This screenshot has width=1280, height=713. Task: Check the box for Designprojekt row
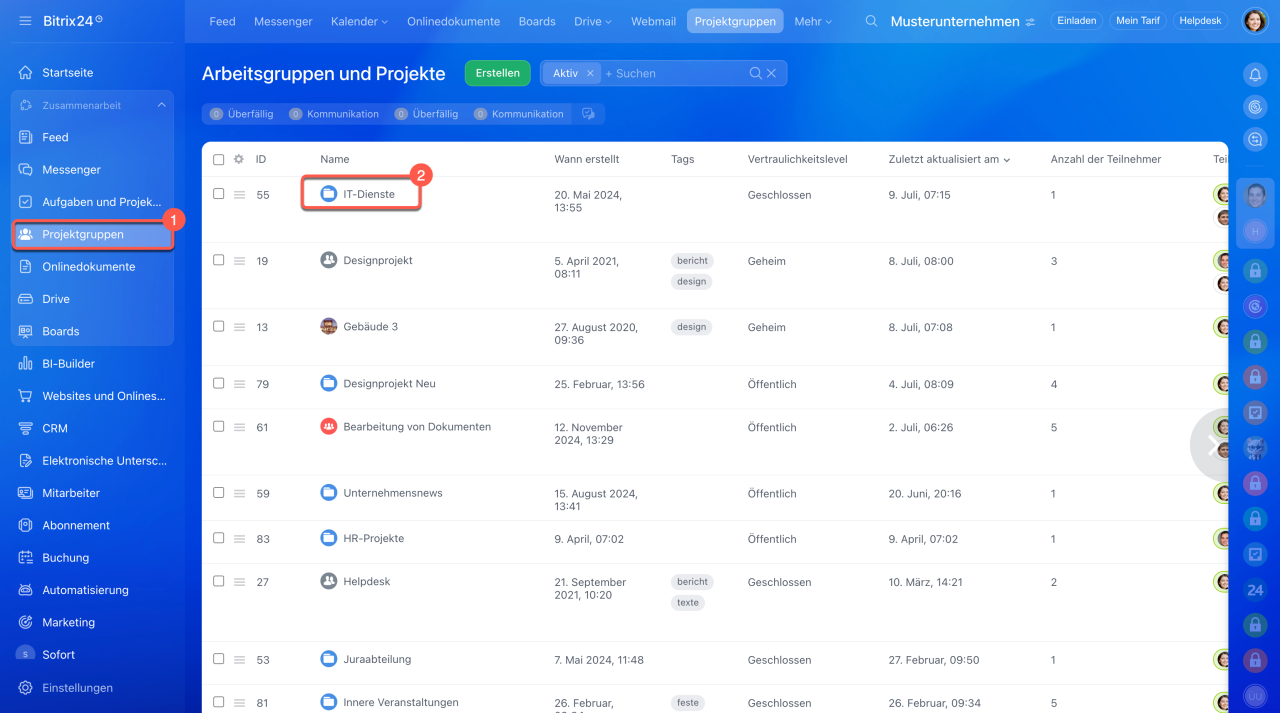[219, 260]
